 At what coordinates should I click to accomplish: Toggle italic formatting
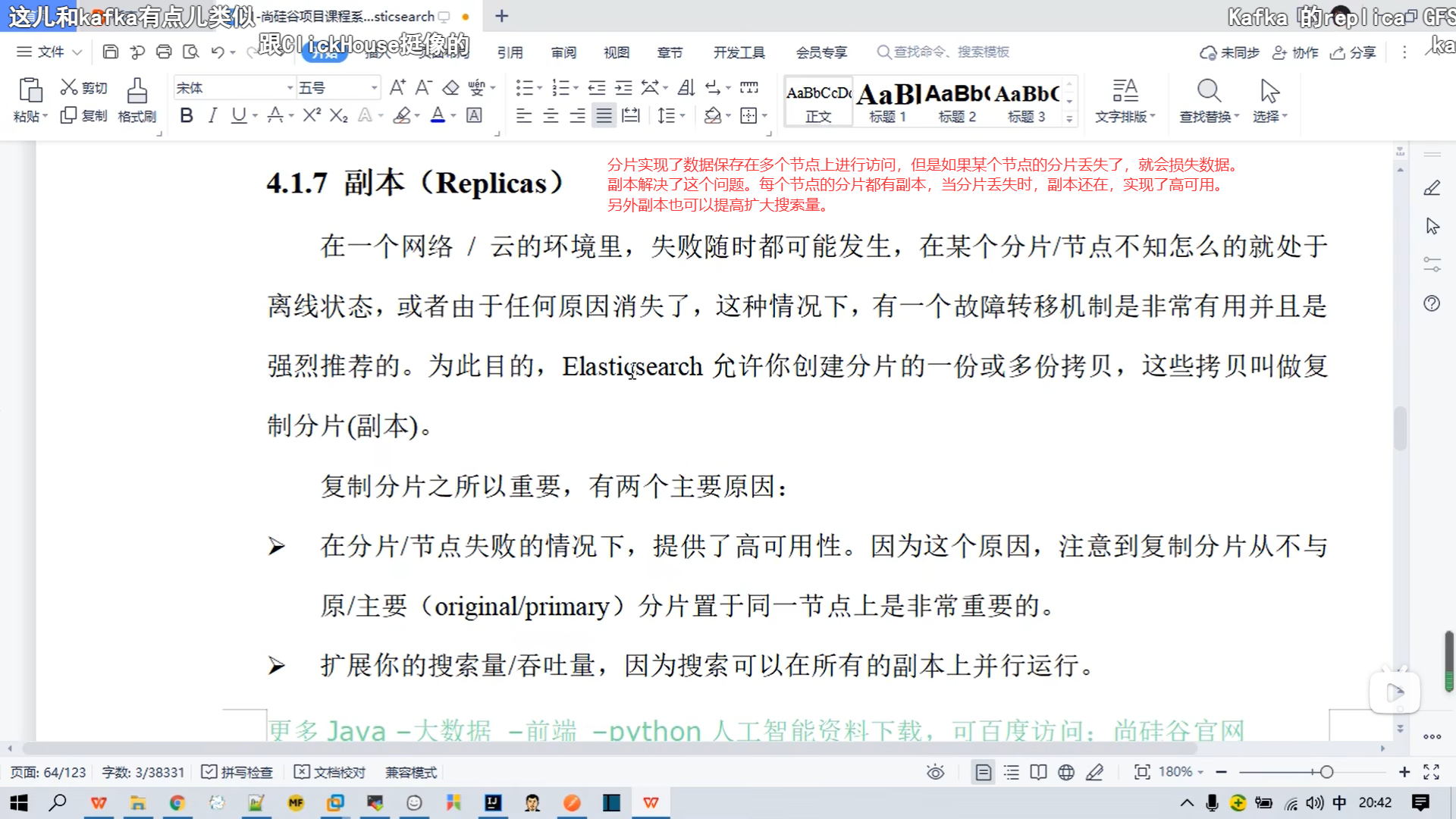pyautogui.click(x=212, y=115)
